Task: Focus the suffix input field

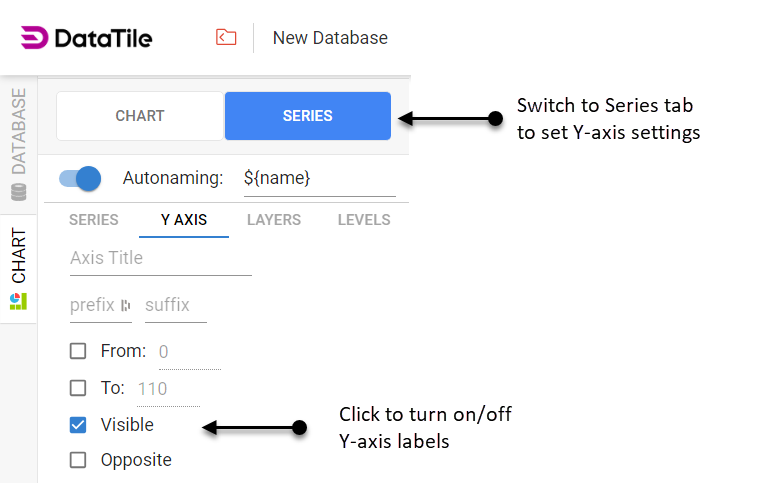Action: pos(174,305)
